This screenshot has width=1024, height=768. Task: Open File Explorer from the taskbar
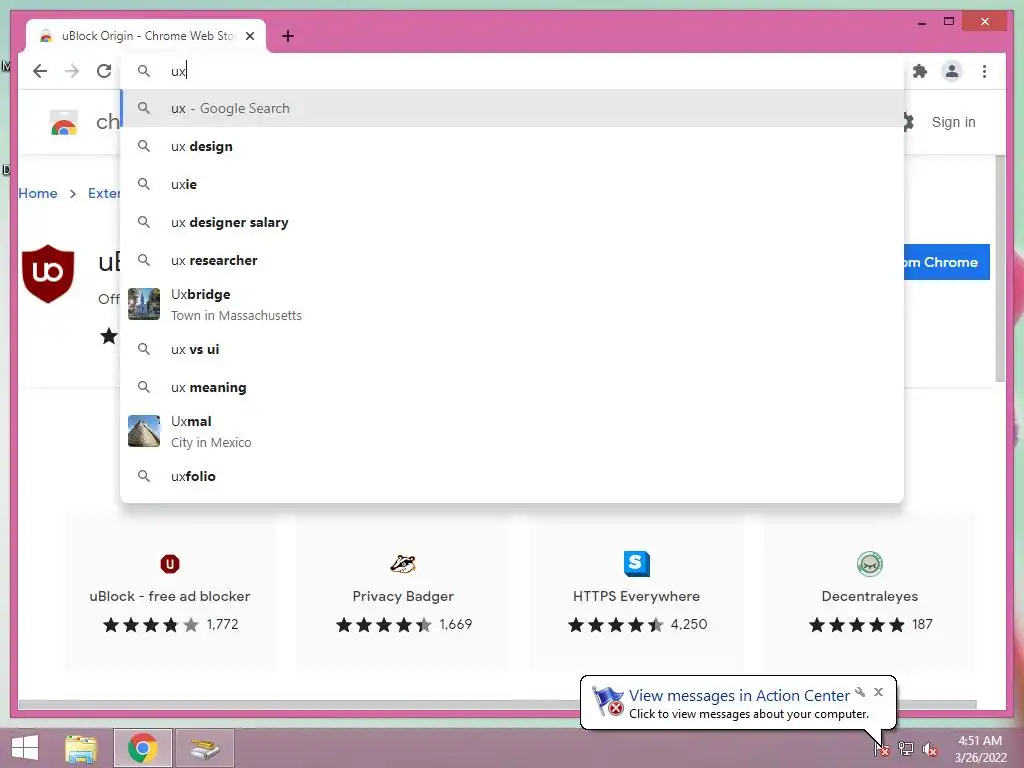coord(81,748)
